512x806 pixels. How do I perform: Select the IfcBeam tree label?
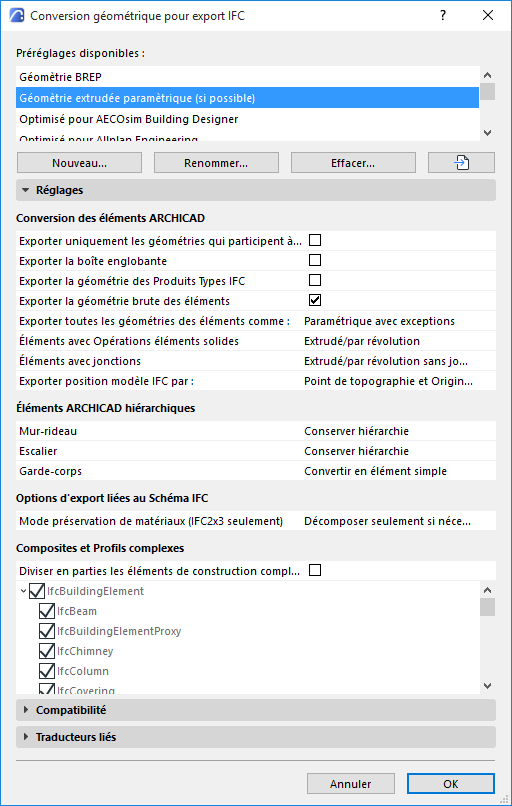77,611
